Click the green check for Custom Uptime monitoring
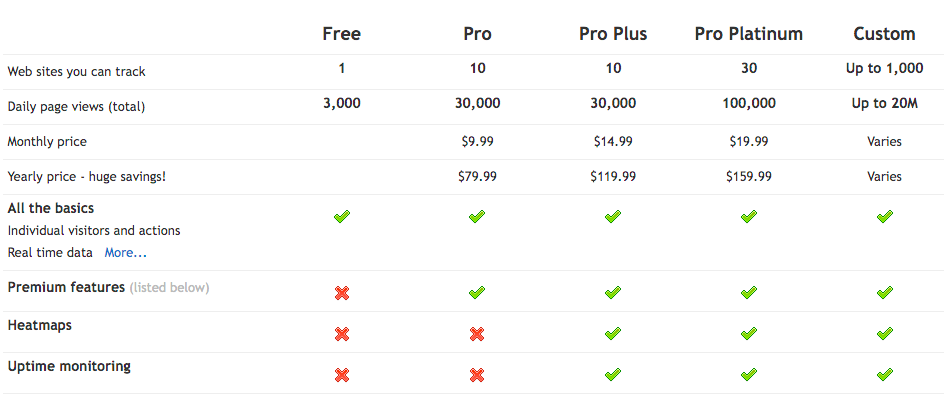Viewport: 944px width, 406px height. click(x=884, y=375)
